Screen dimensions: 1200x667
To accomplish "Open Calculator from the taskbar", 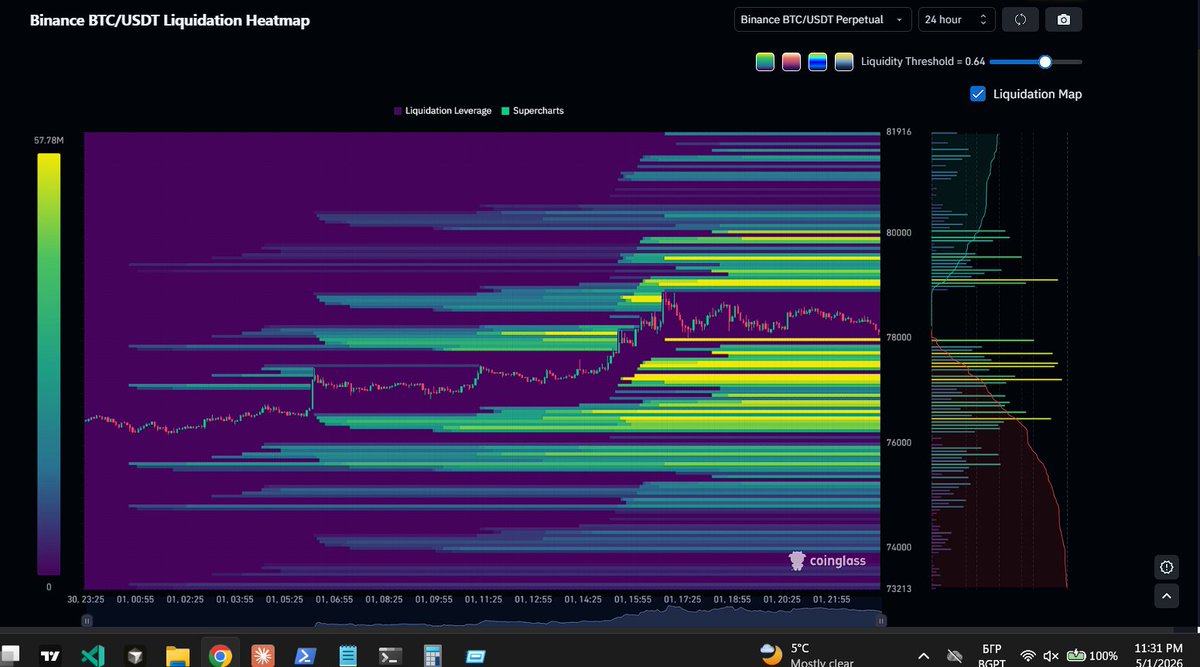I will pyautogui.click(x=433, y=657).
